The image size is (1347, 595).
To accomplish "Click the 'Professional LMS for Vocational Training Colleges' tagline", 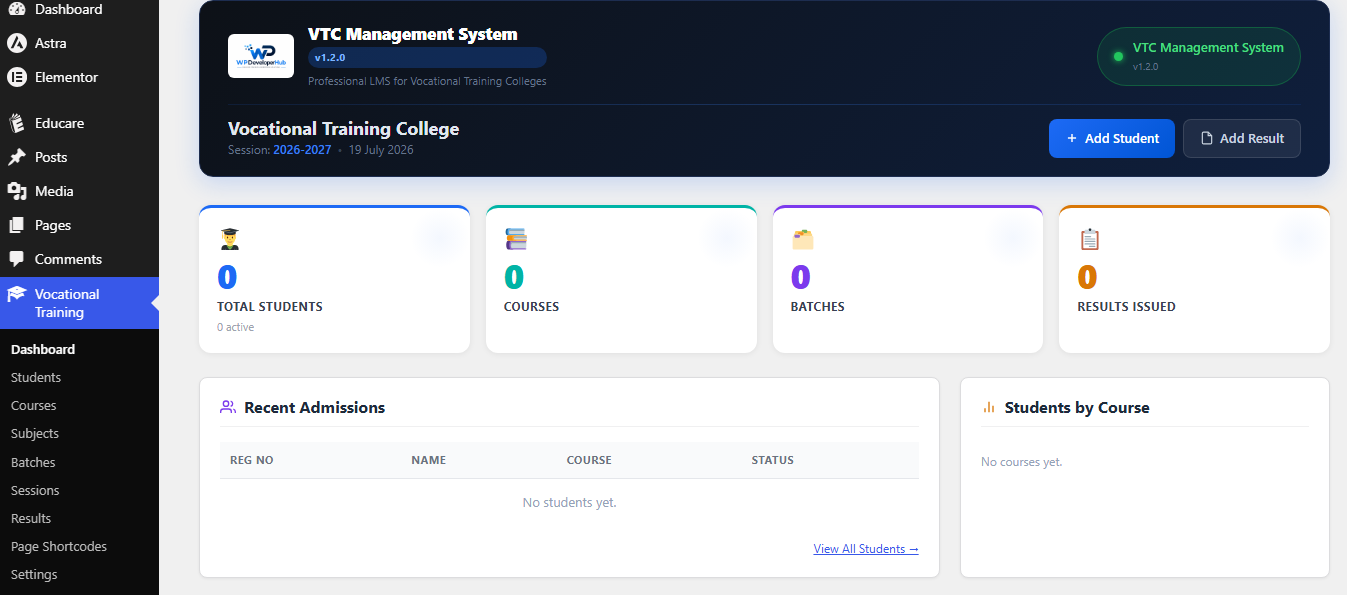I will [427, 81].
